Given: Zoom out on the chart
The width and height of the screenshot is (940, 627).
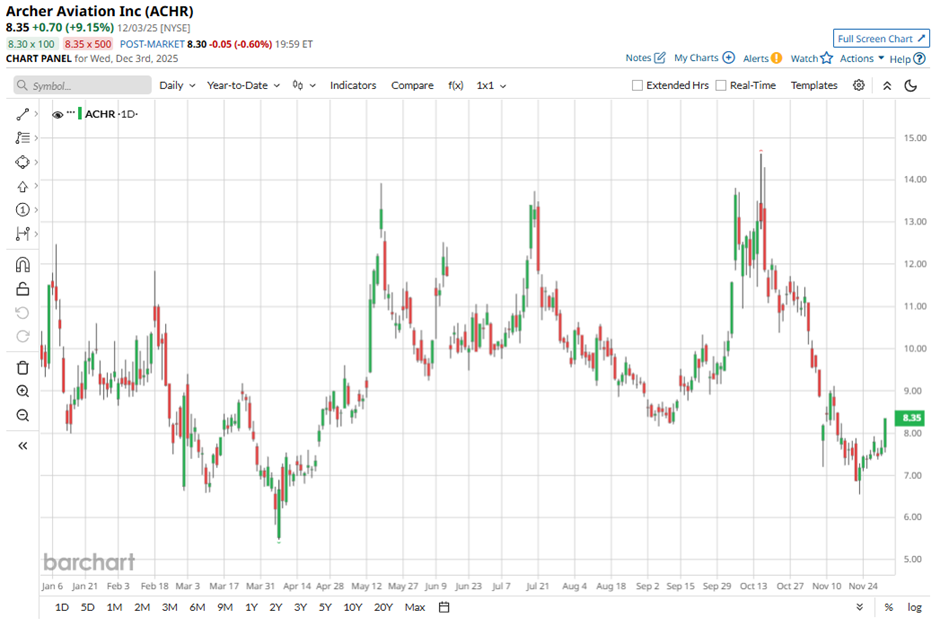Looking at the screenshot, I should (23, 415).
